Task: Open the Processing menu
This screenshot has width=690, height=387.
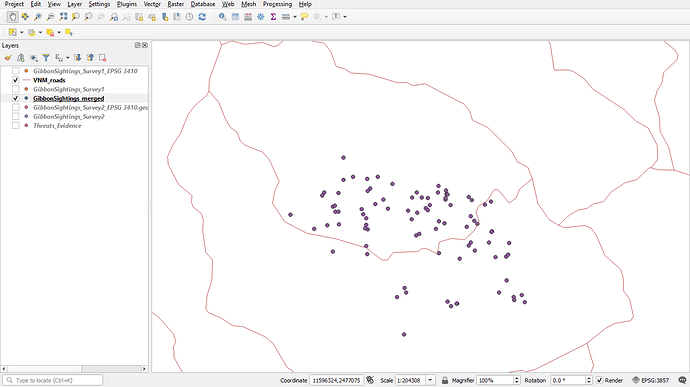Action: pyautogui.click(x=277, y=4)
